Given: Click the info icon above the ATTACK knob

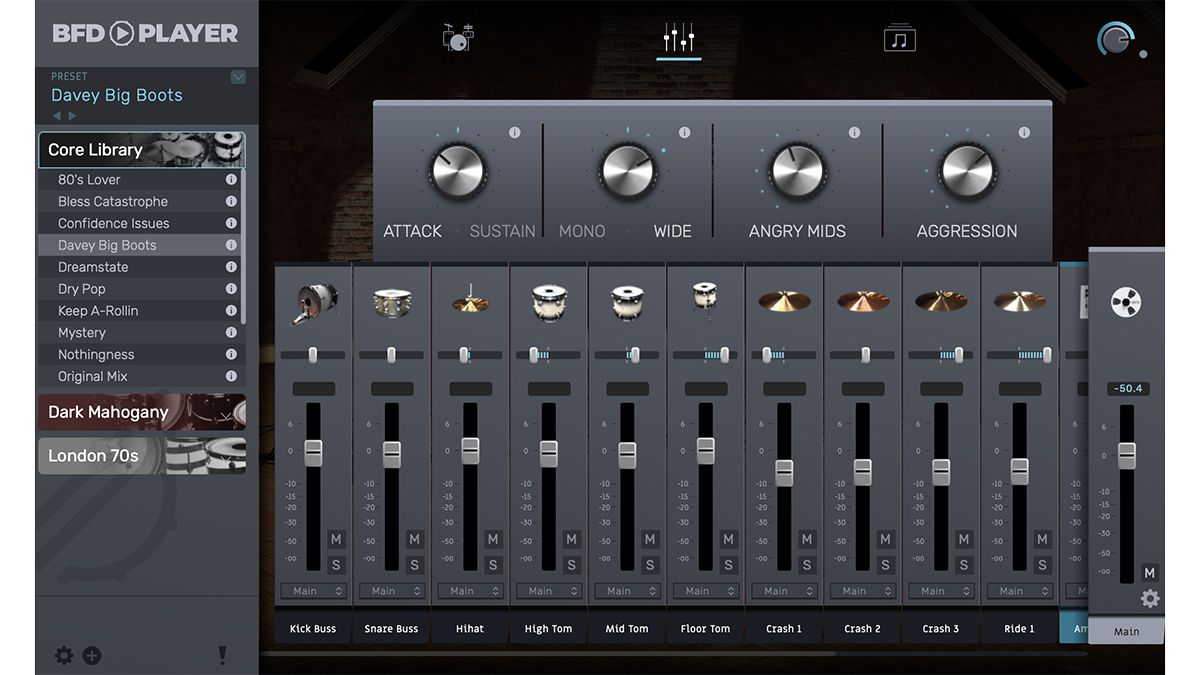Looking at the screenshot, I should (x=514, y=131).
